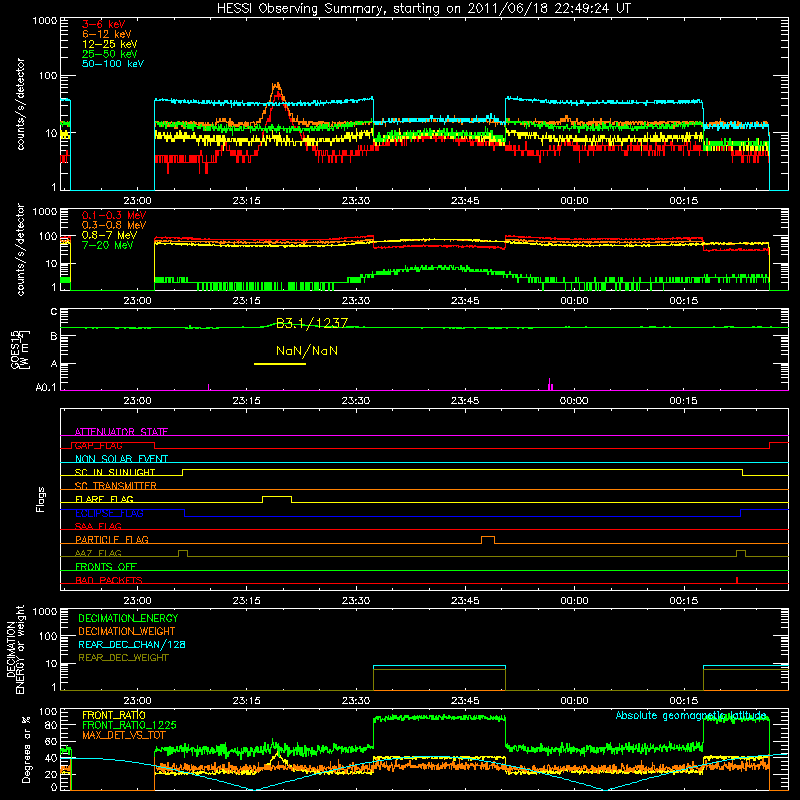Click the orange flare peak in the top panel
Viewport: 800px width, 800px height.
pyautogui.click(x=277, y=85)
